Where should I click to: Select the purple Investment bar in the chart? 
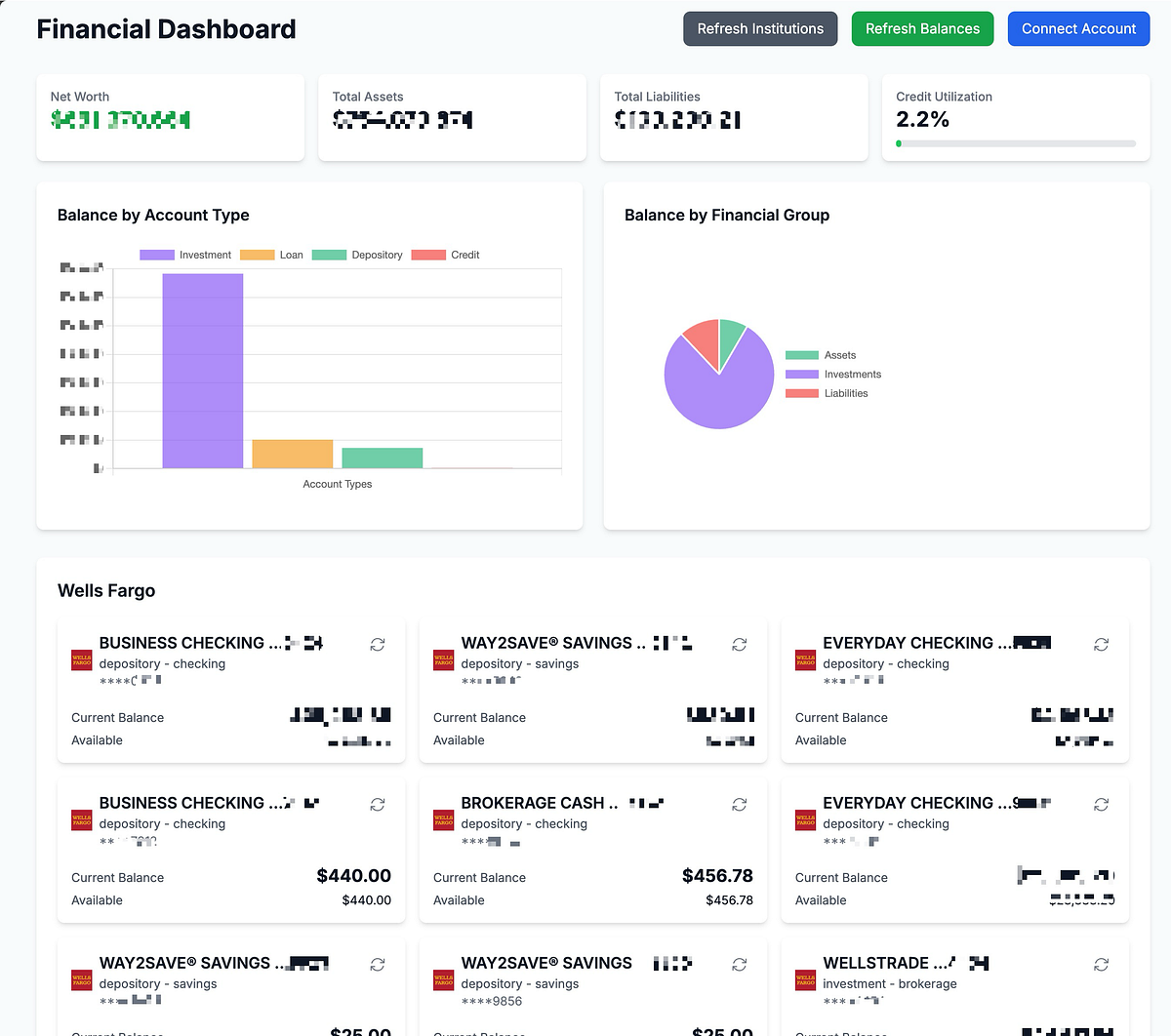(202, 371)
